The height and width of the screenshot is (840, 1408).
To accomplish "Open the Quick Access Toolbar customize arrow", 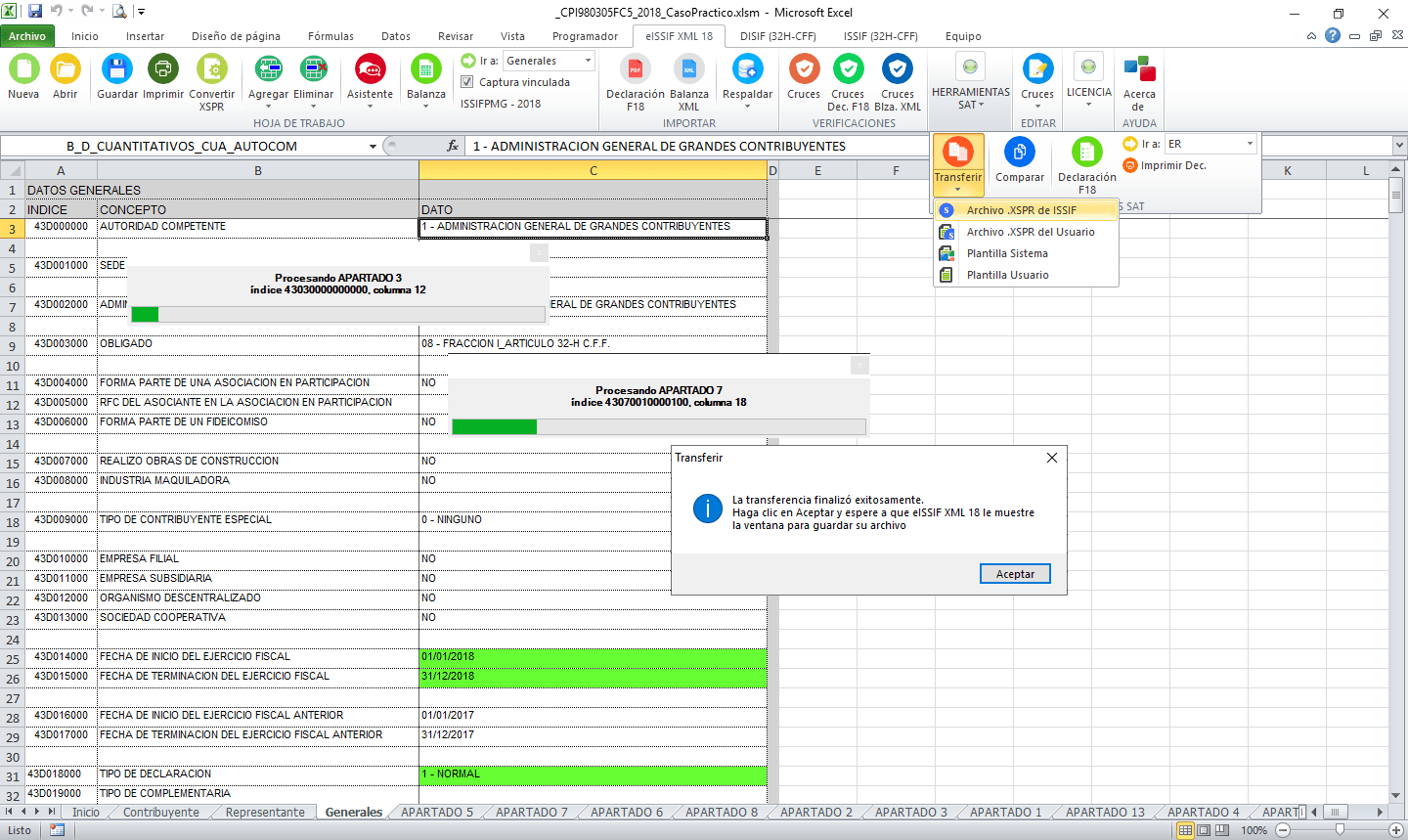I will click(x=141, y=12).
